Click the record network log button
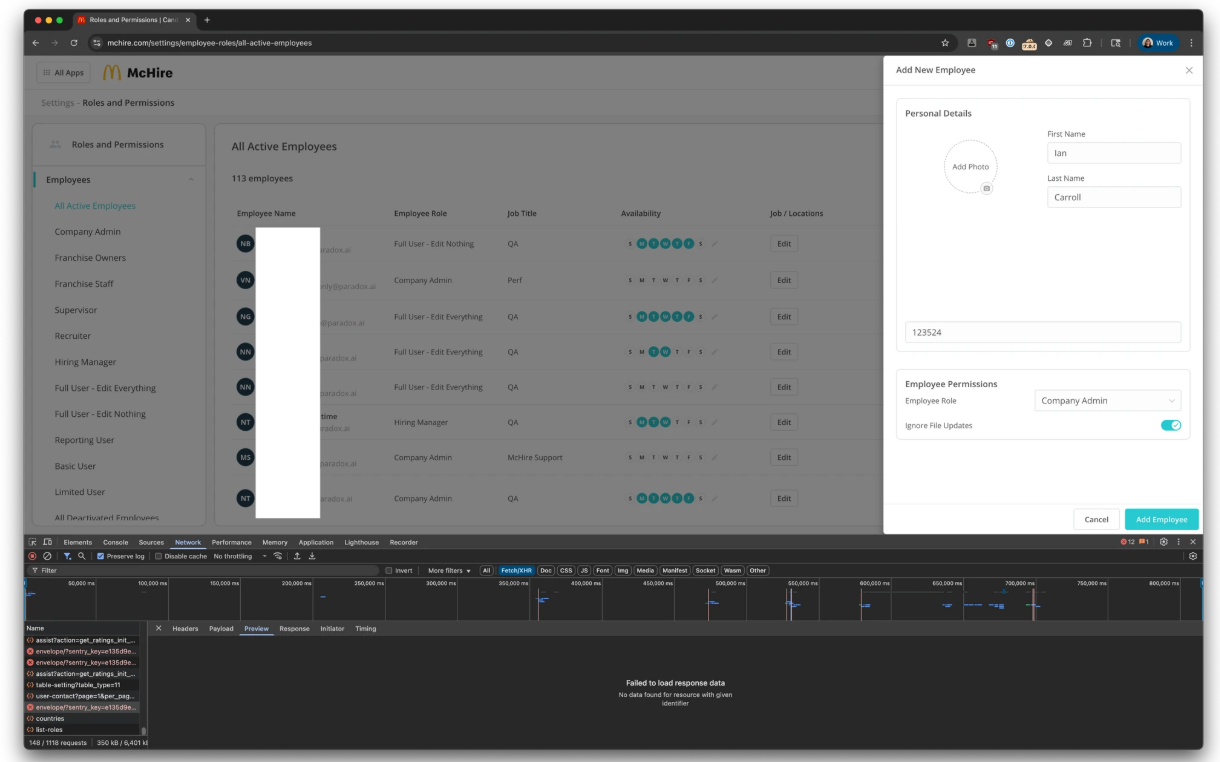This screenshot has width=1220, height=762. tap(32, 556)
